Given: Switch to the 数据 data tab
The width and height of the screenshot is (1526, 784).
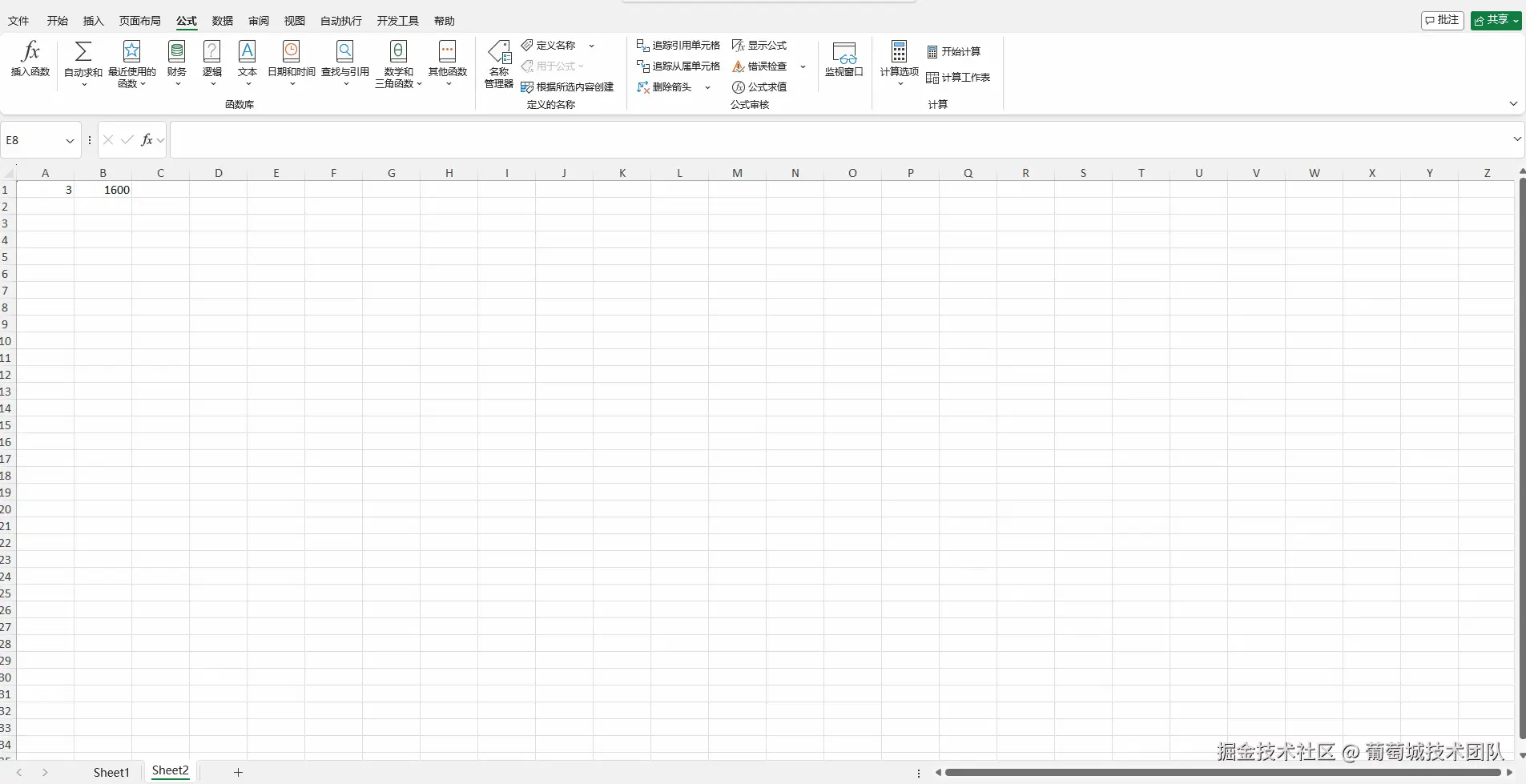Looking at the screenshot, I should tap(223, 21).
